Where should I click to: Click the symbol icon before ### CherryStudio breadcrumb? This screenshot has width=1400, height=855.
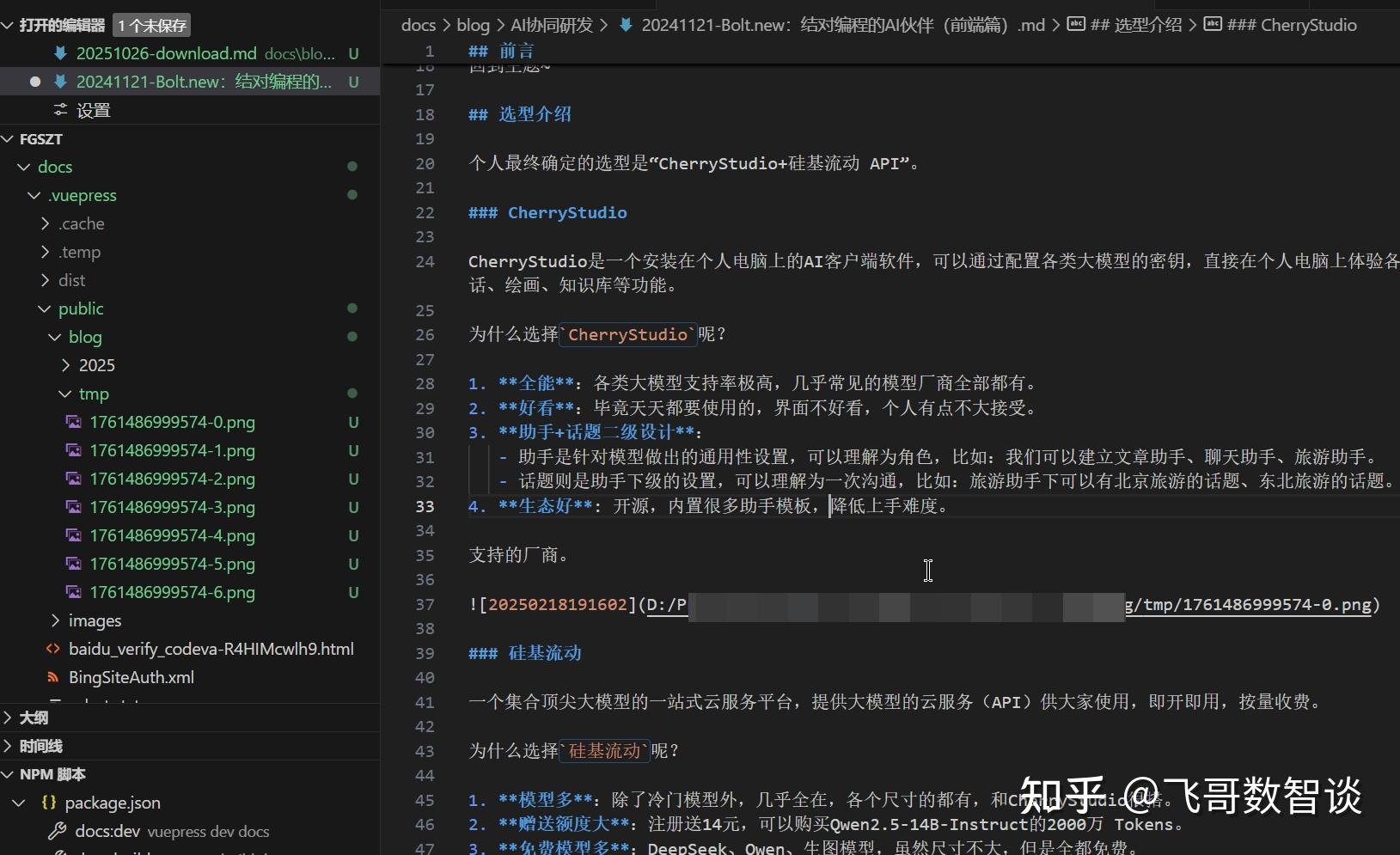coord(1213,24)
